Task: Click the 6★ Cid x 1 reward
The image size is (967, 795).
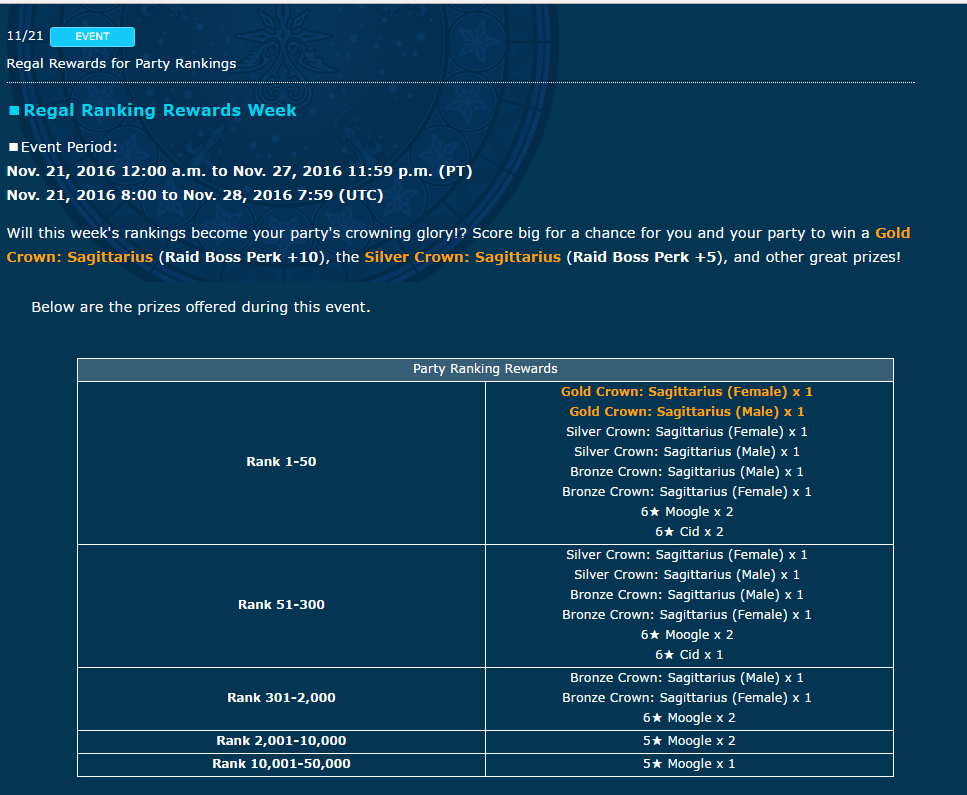Action: click(688, 655)
